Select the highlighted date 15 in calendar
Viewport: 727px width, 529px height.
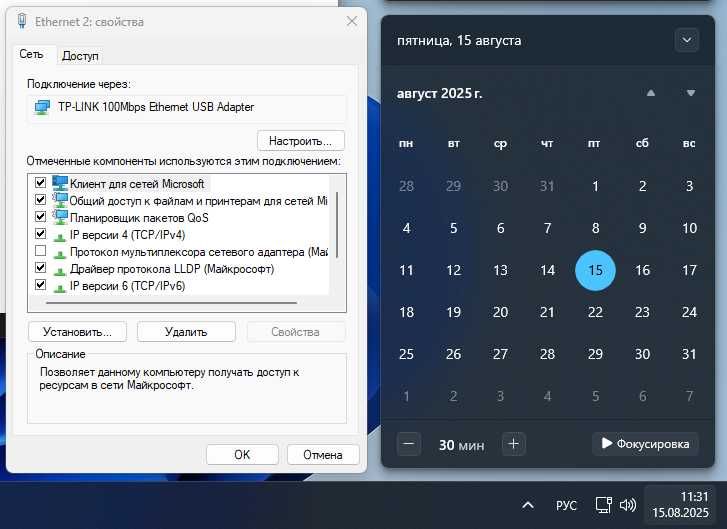click(x=595, y=270)
